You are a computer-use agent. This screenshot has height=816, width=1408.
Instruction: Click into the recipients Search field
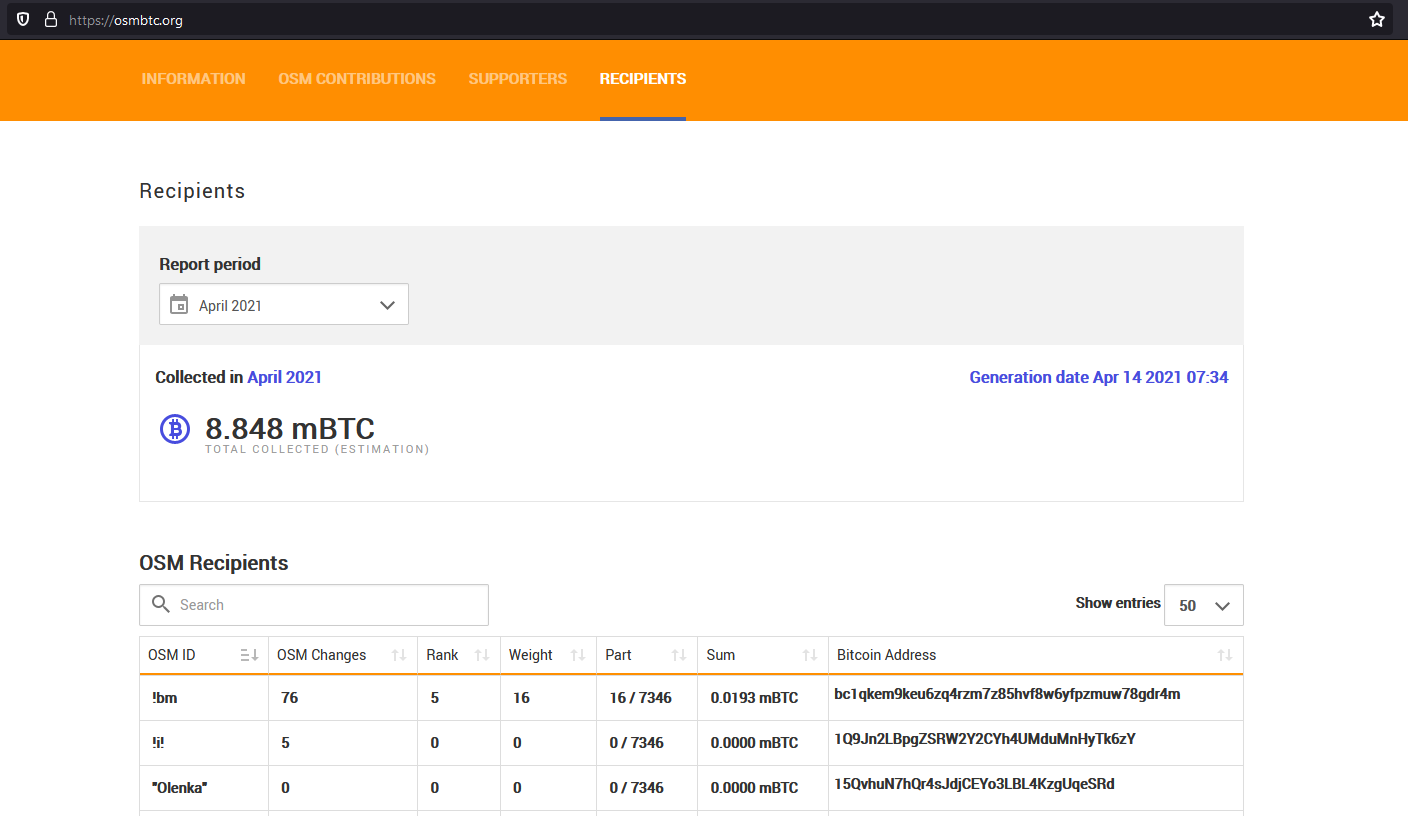314,605
